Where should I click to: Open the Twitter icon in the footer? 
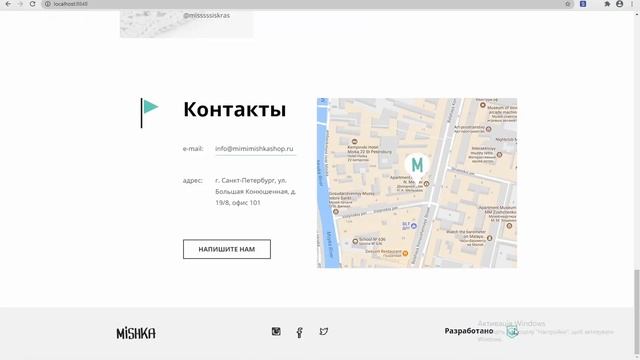324,331
